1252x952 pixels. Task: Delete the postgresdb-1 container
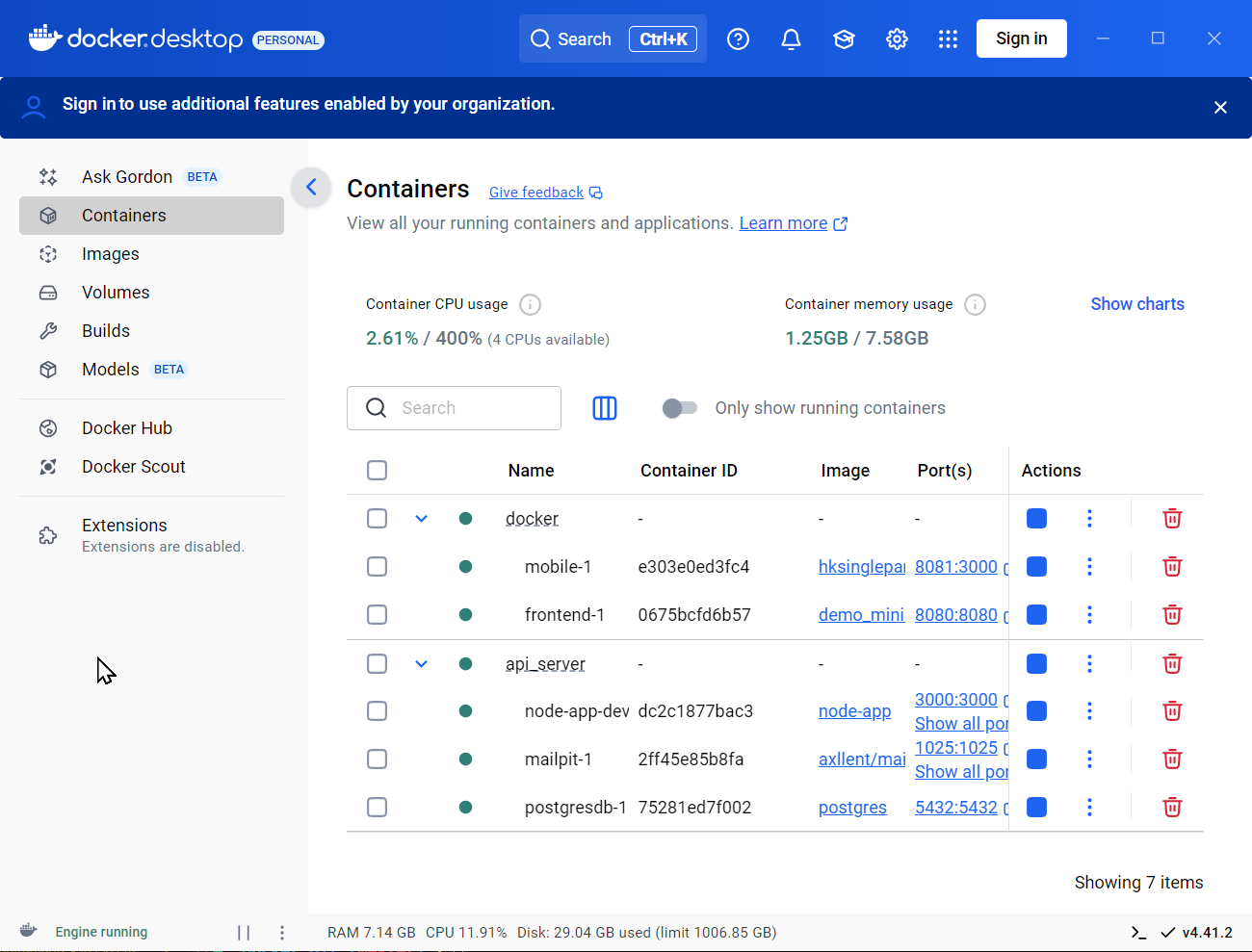[1172, 808]
